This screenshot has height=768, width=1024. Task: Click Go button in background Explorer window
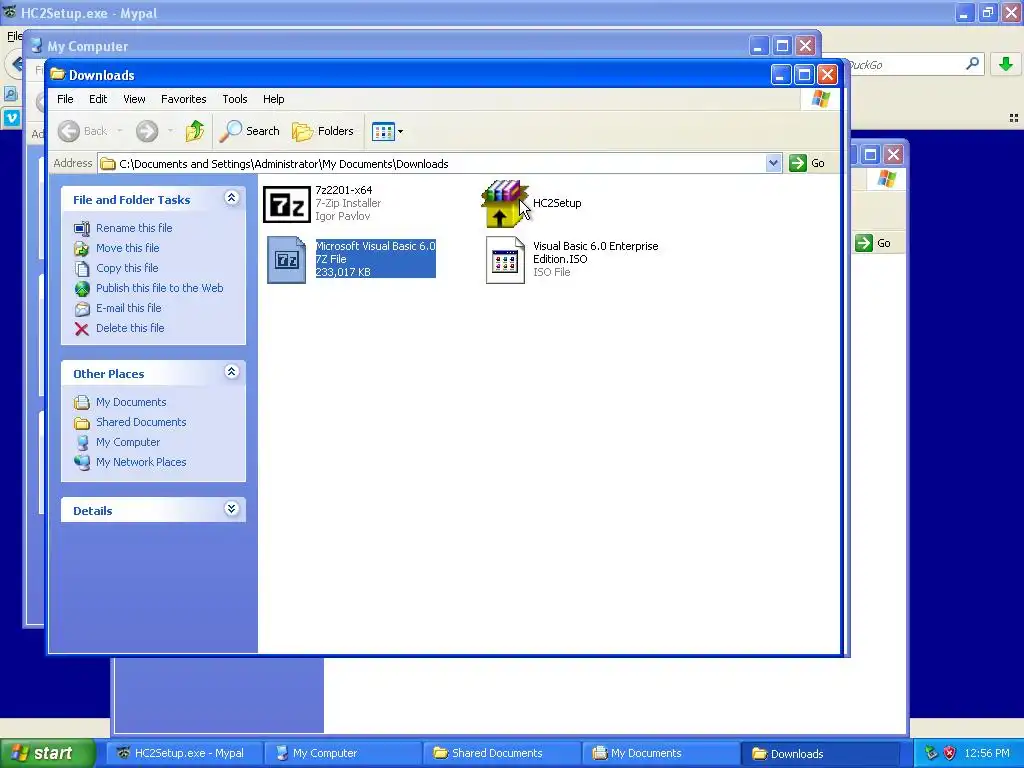874,244
